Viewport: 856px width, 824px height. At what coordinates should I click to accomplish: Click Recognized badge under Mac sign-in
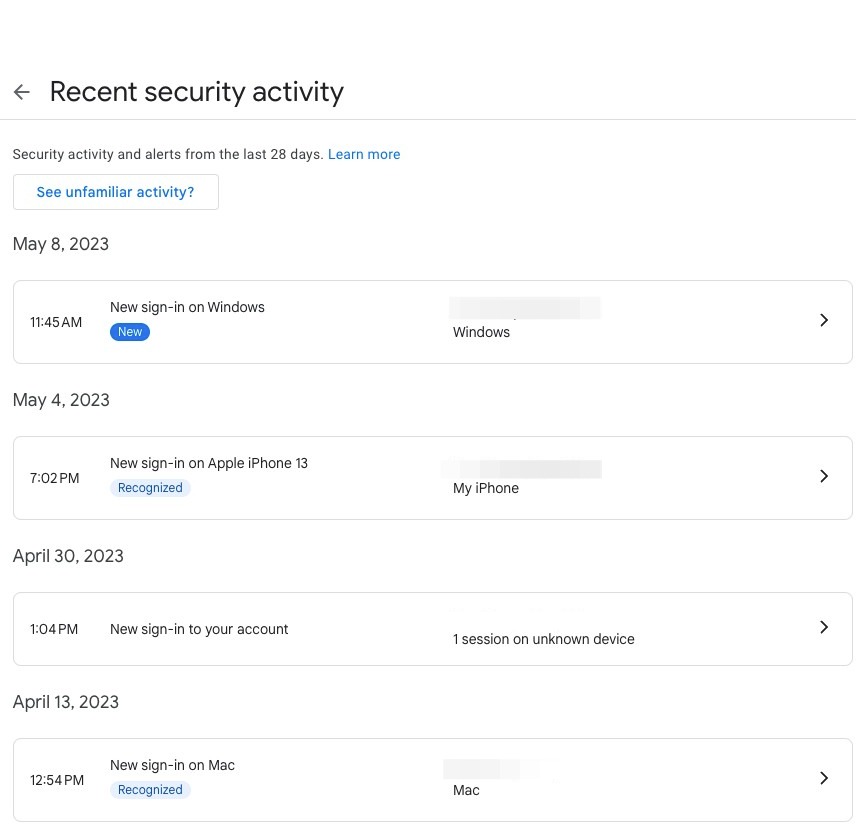[150, 790]
